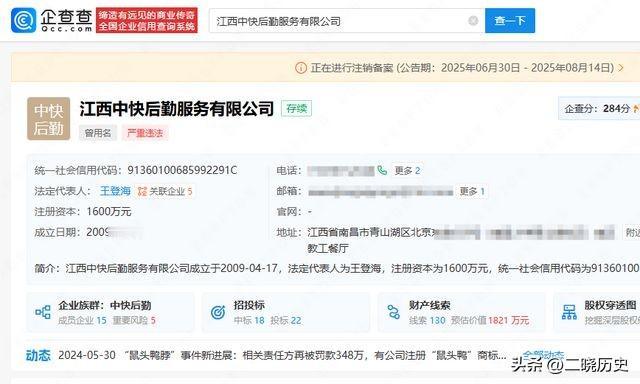Clear the search box with the X icon
The width and height of the screenshot is (640, 384).
pyautogui.click(x=473, y=20)
